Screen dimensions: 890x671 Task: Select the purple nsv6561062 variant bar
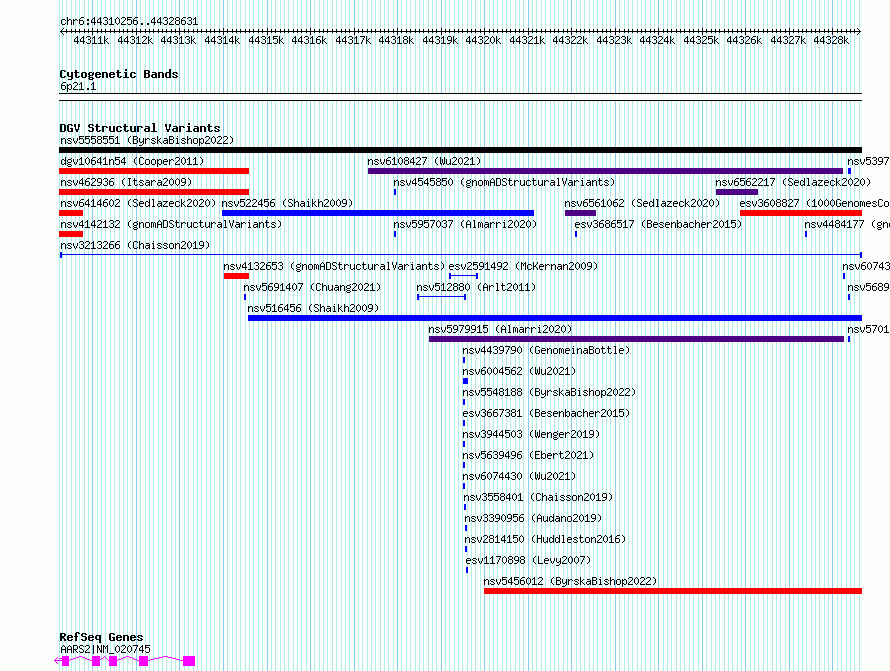click(580, 213)
